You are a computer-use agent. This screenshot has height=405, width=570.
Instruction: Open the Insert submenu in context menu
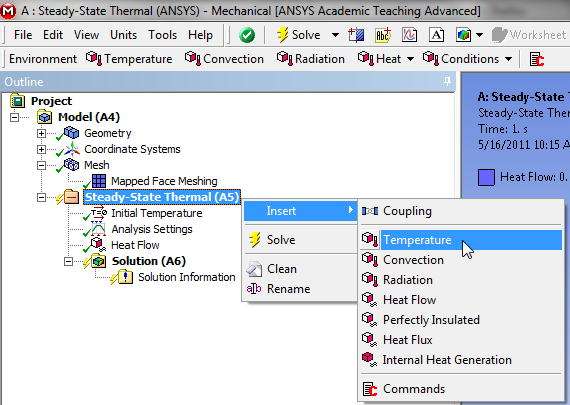[x=300, y=211]
